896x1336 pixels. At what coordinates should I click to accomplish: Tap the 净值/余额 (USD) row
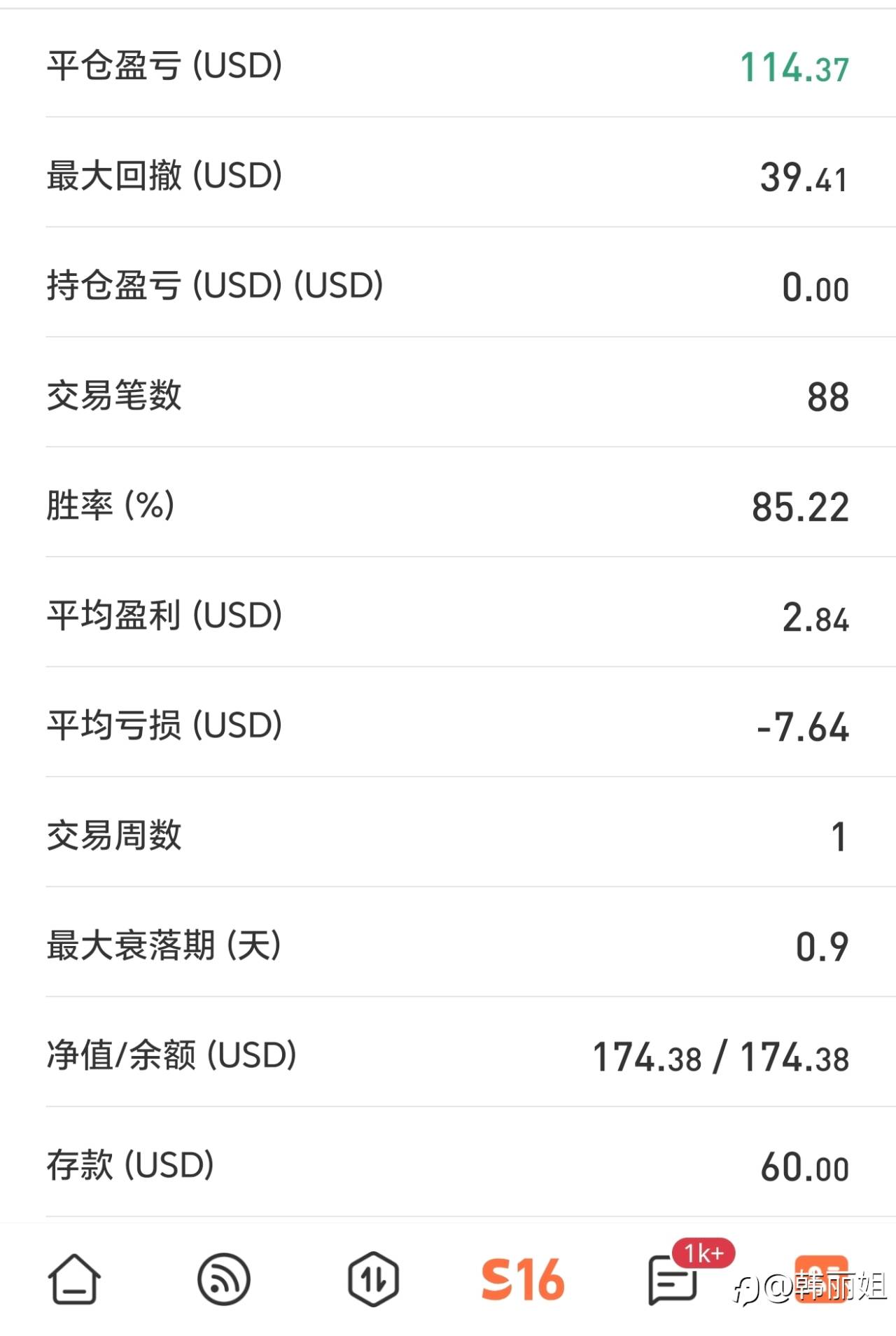tap(448, 1055)
